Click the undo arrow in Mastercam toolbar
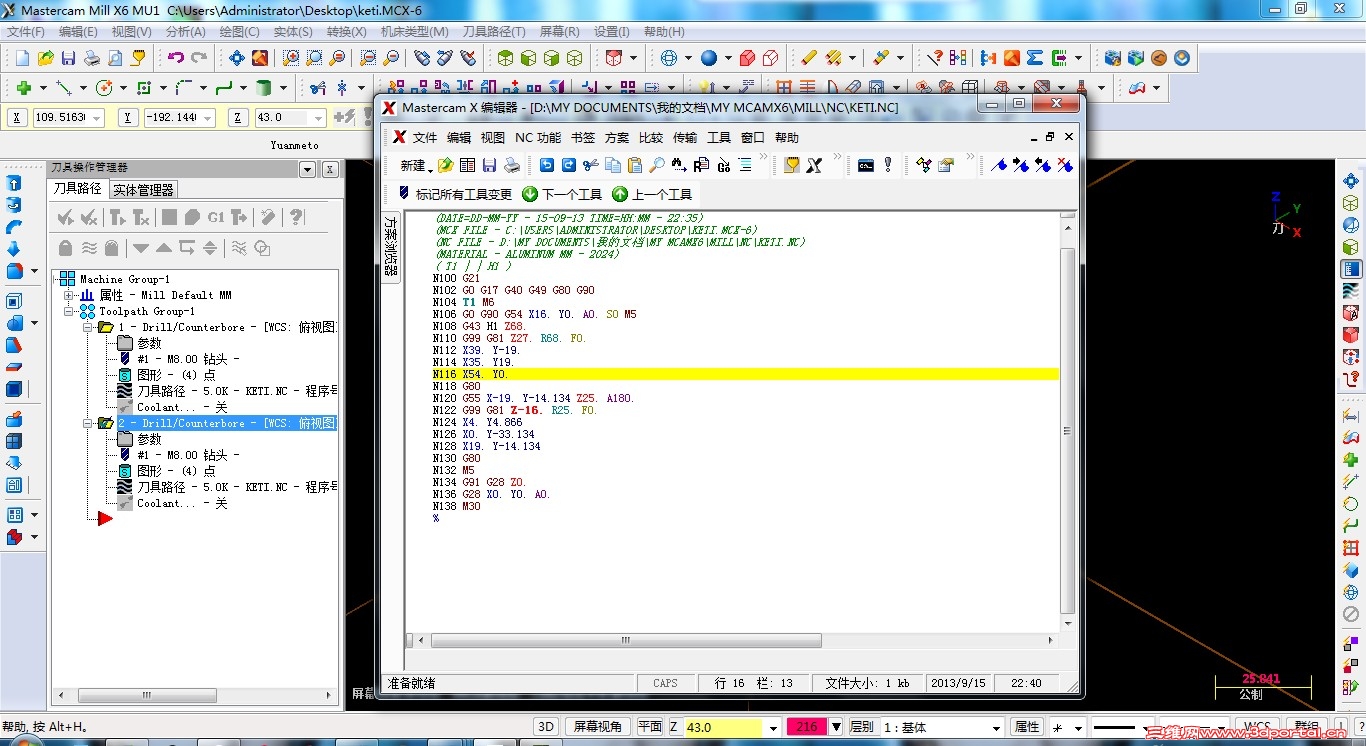The width and height of the screenshot is (1366, 746). click(175, 58)
